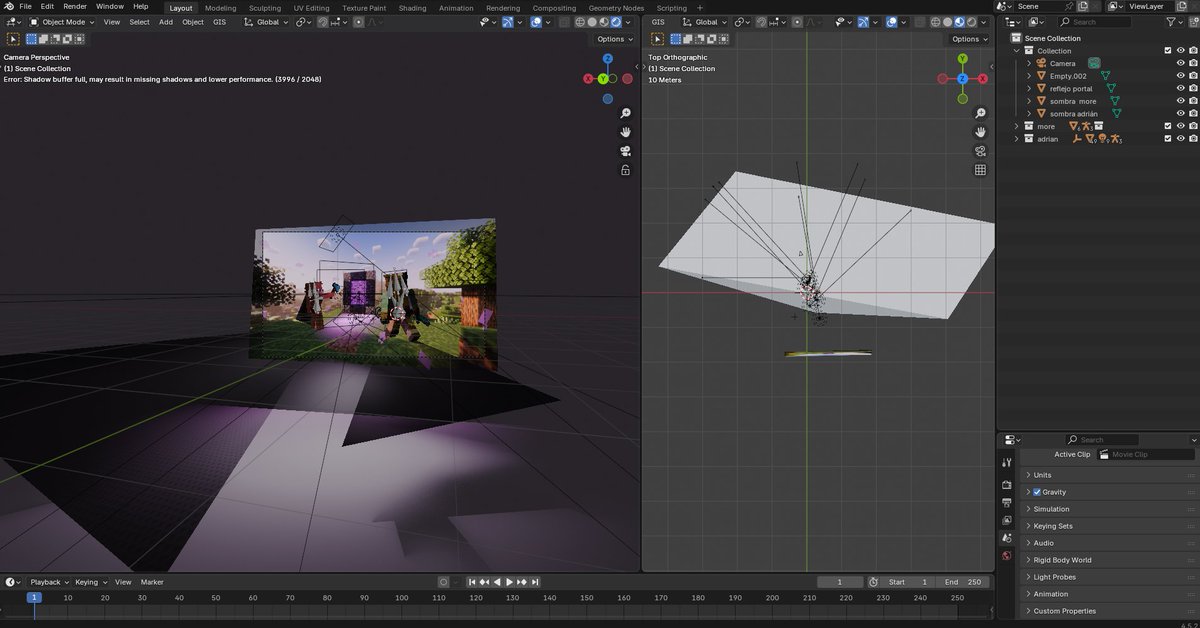Open the Window menu

[x=110, y=6]
